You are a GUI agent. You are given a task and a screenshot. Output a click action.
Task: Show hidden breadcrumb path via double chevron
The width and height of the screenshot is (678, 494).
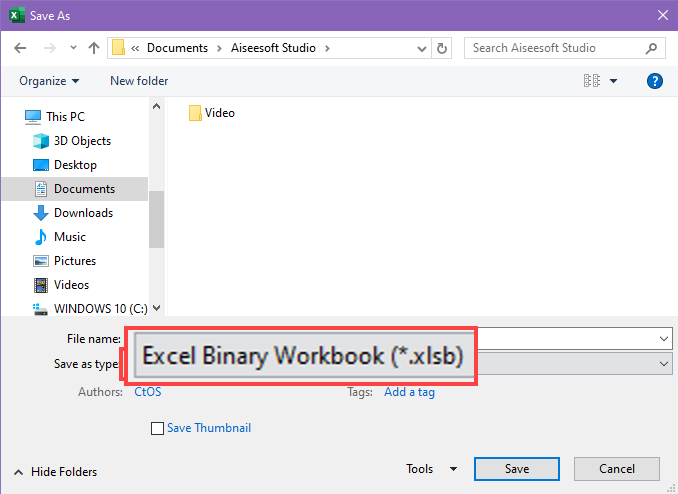tap(135, 48)
